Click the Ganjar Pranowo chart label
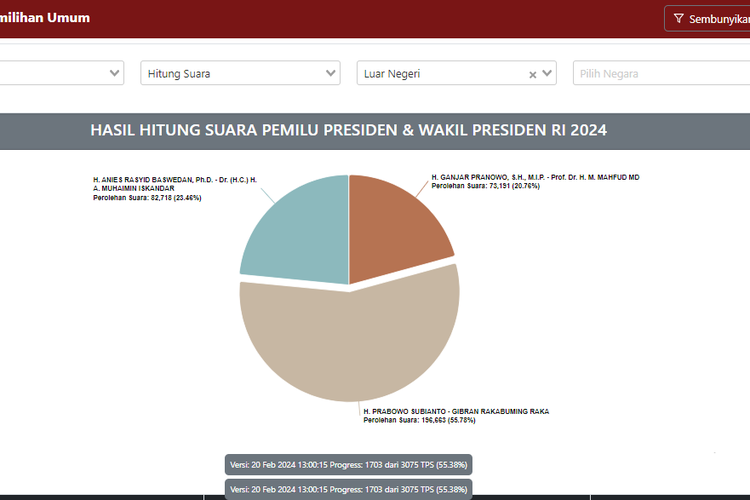 click(x=535, y=181)
